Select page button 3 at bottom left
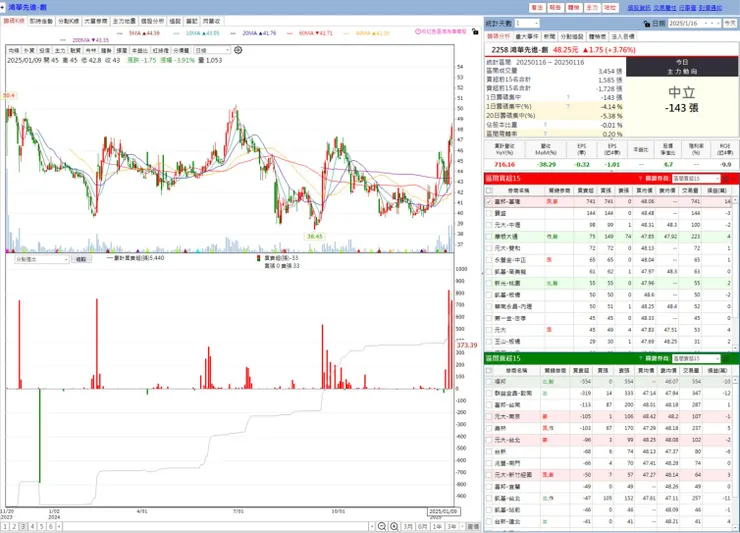This screenshot has width=740, height=533. click(23, 526)
